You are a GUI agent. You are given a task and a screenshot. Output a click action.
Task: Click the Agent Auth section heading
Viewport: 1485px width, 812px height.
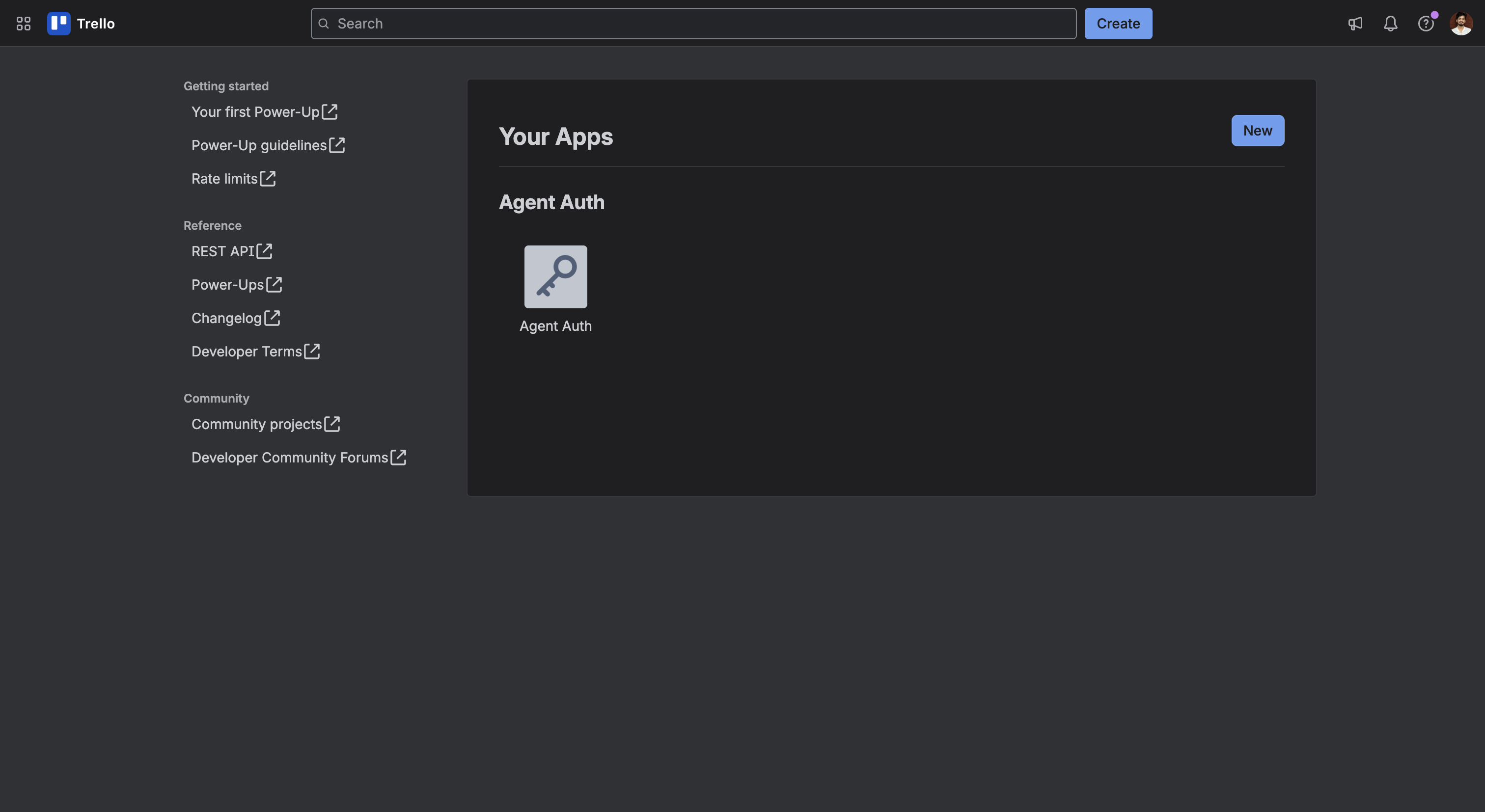(551, 202)
